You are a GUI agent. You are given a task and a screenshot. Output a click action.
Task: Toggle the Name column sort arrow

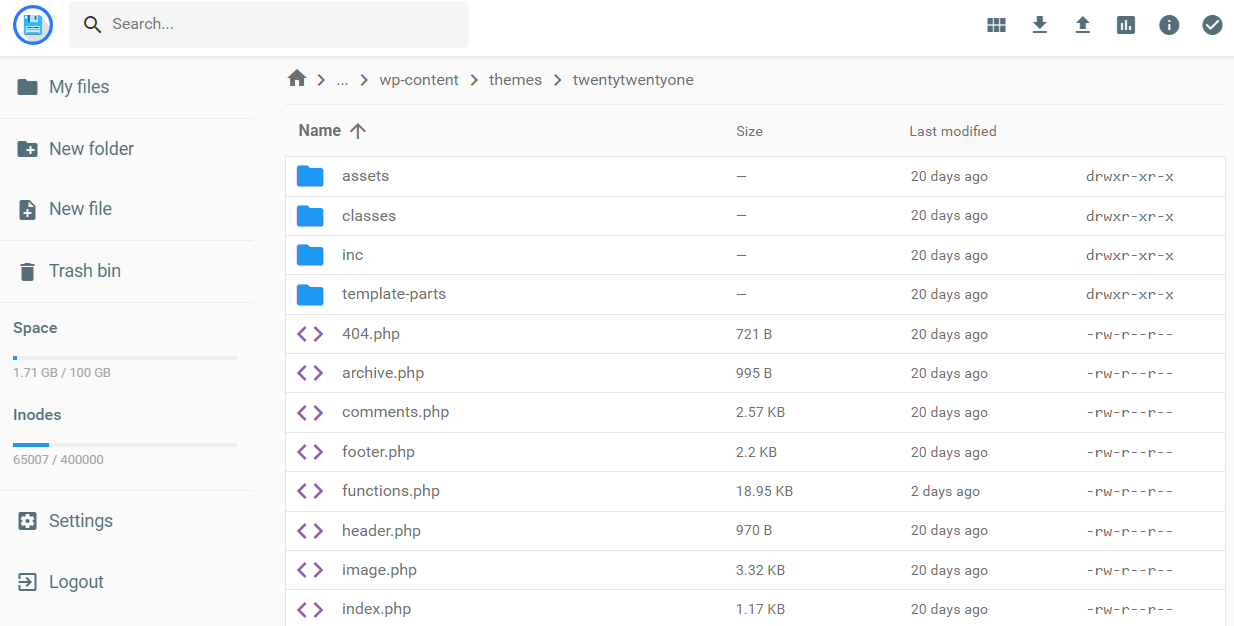tap(358, 130)
